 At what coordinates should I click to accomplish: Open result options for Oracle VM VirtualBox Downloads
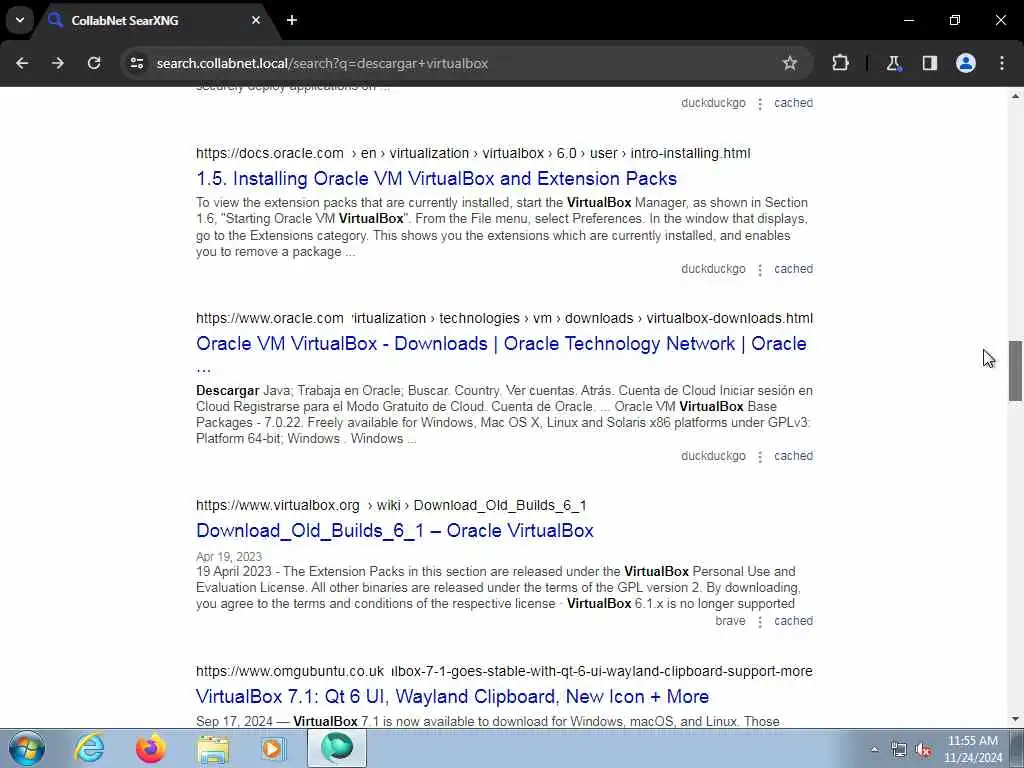[760, 456]
